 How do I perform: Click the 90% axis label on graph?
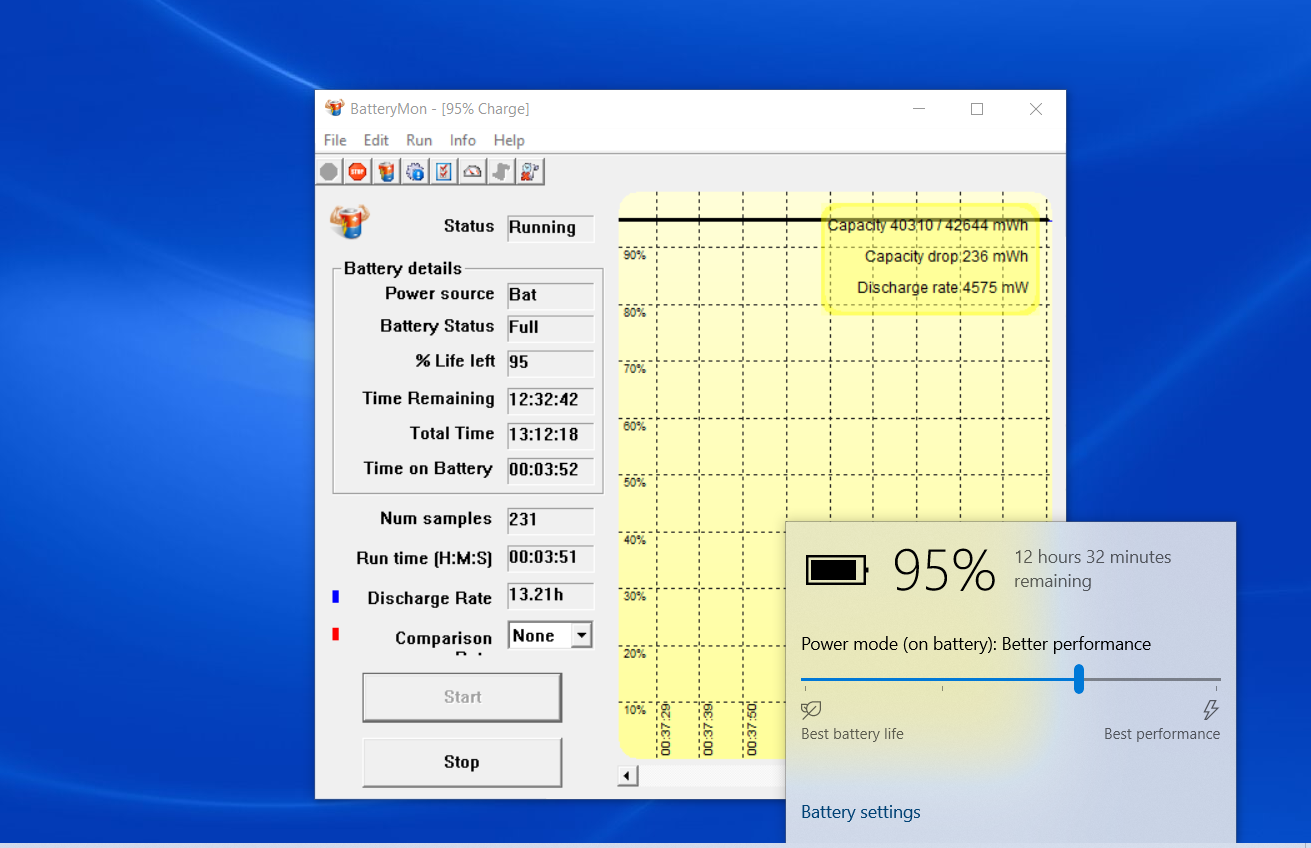(x=635, y=255)
